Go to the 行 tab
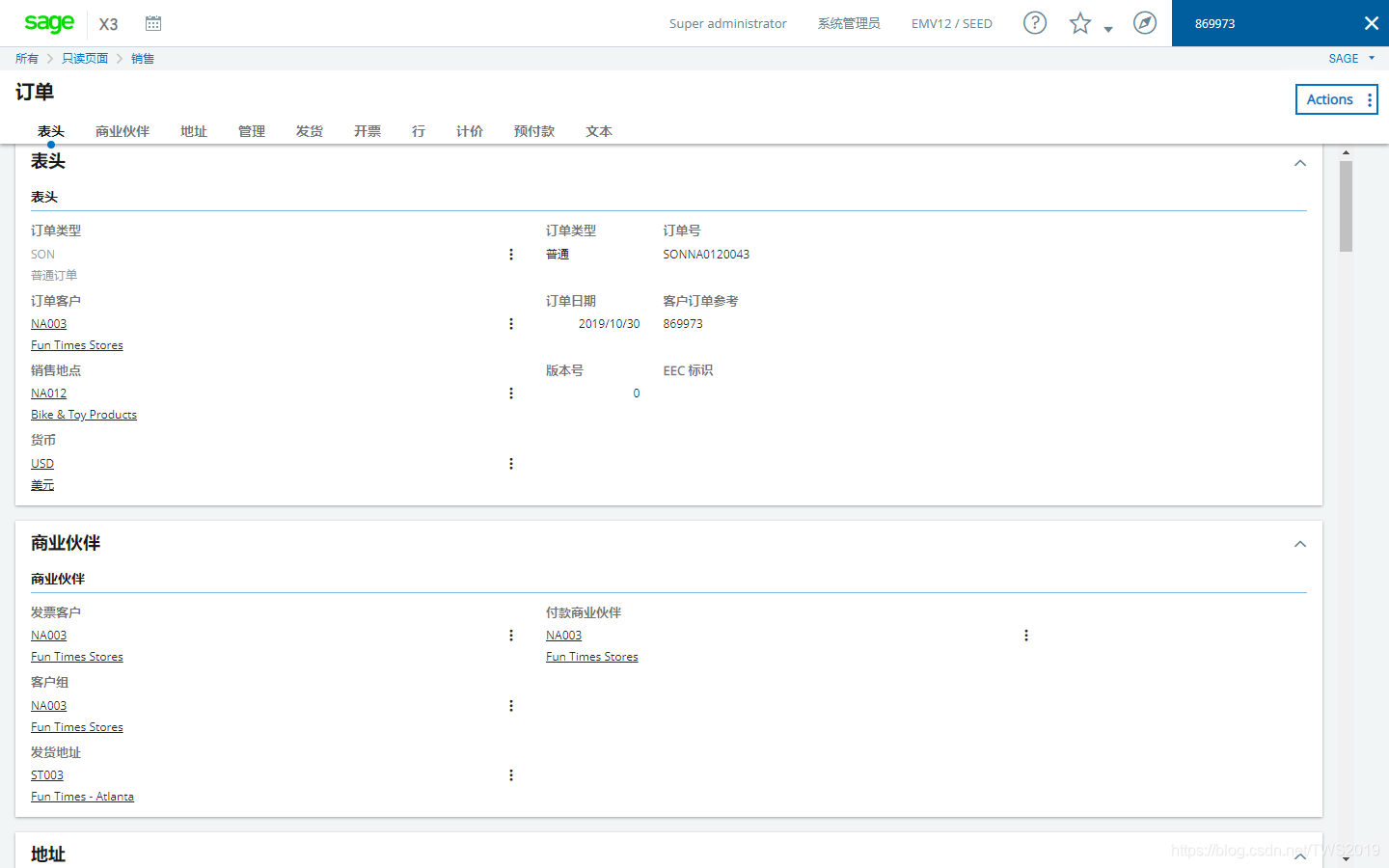 [419, 131]
